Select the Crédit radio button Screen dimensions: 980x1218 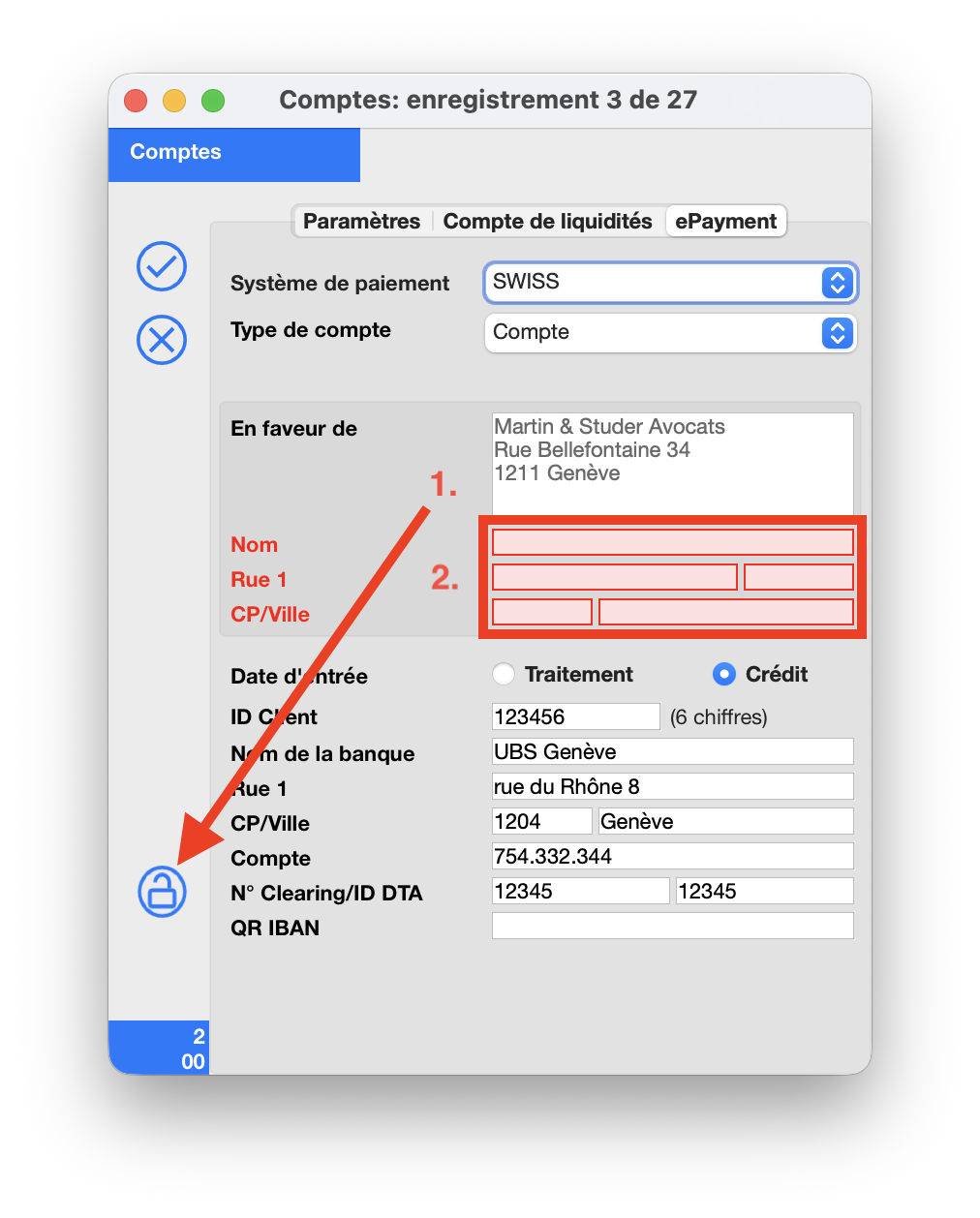click(723, 674)
